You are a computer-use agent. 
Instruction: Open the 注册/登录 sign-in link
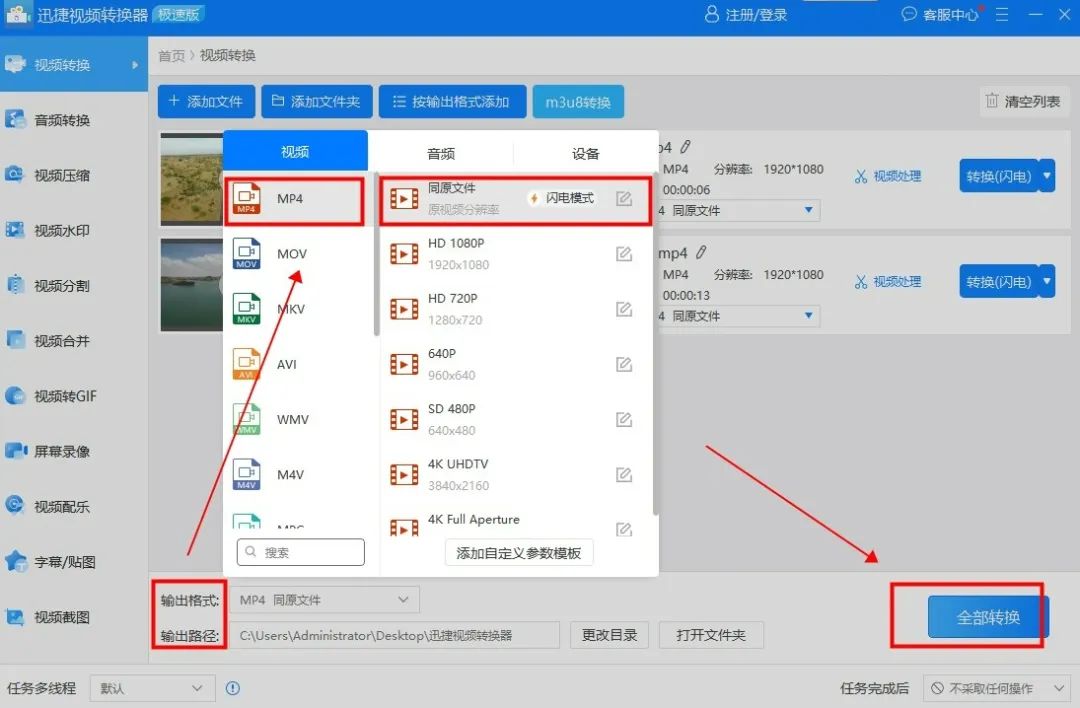(x=745, y=14)
